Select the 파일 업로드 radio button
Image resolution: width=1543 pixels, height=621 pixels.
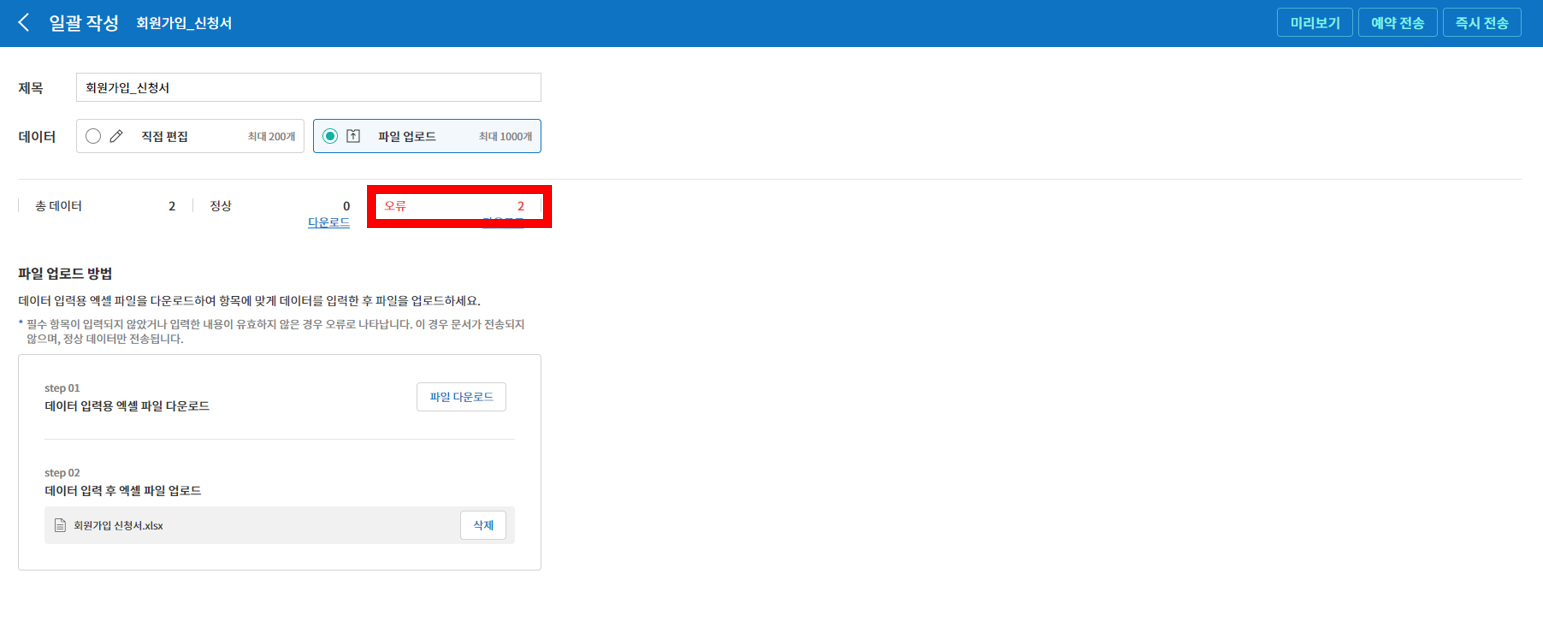click(x=330, y=136)
